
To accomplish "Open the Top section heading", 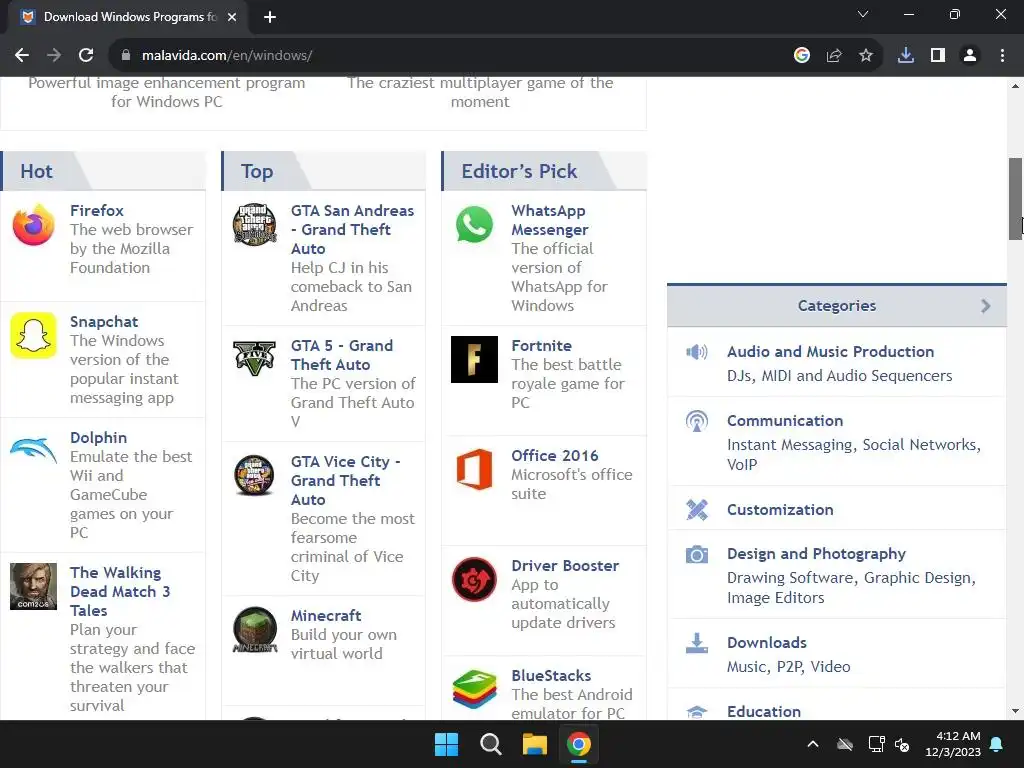I will (x=257, y=171).
